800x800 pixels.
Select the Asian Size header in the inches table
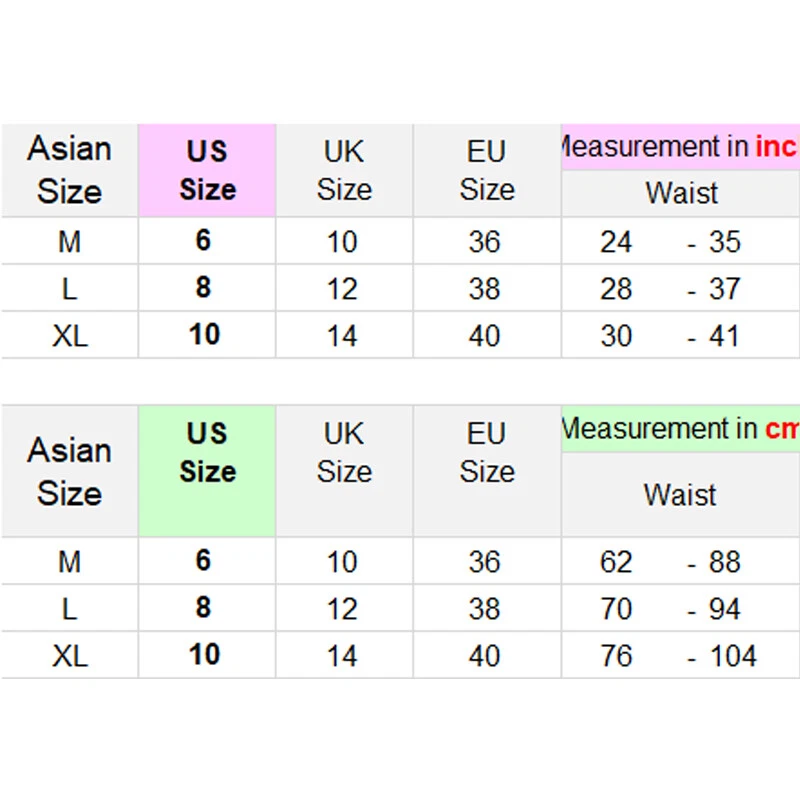pos(69,170)
